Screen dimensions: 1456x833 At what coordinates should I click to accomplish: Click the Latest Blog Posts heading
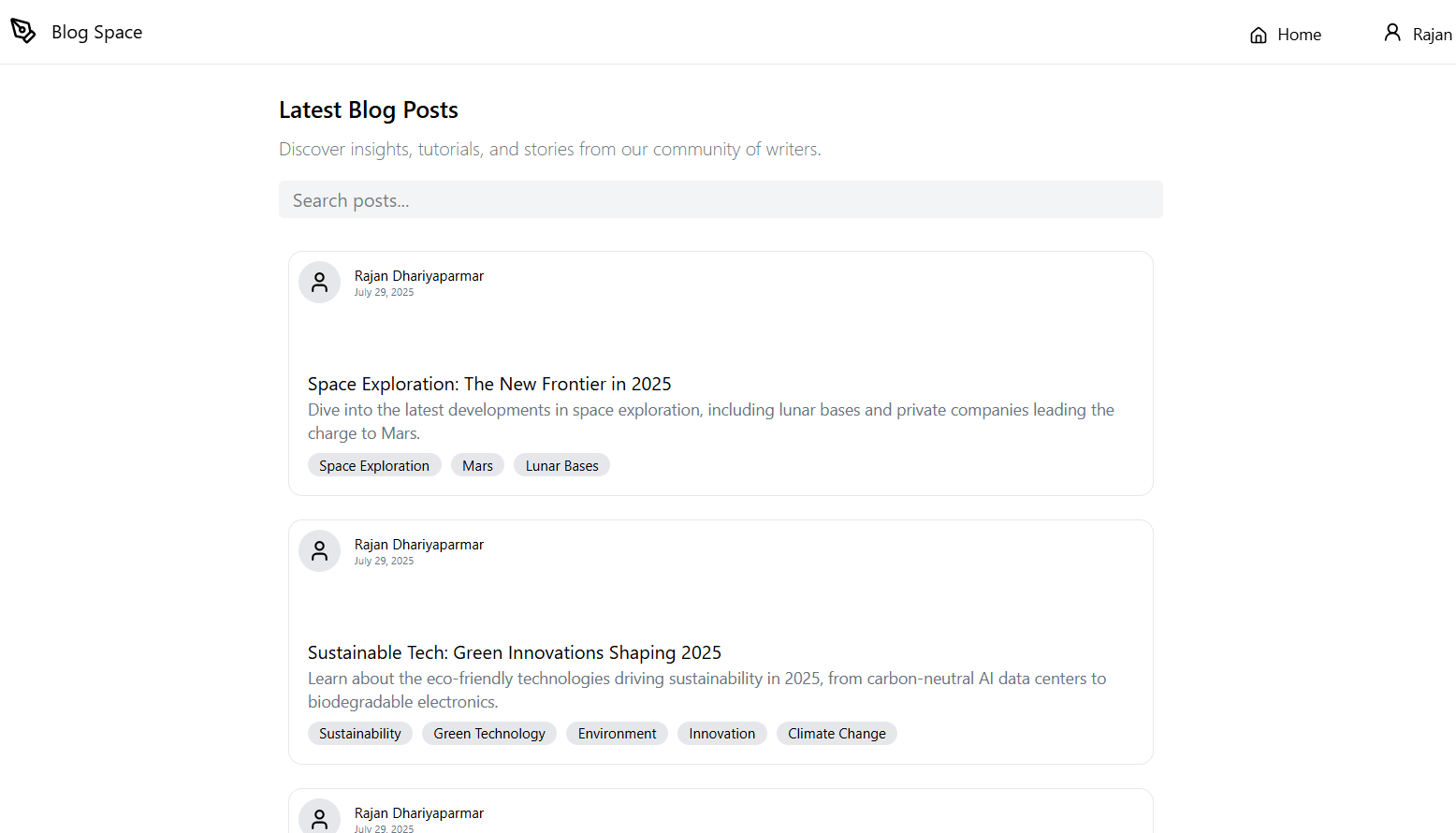(x=369, y=110)
